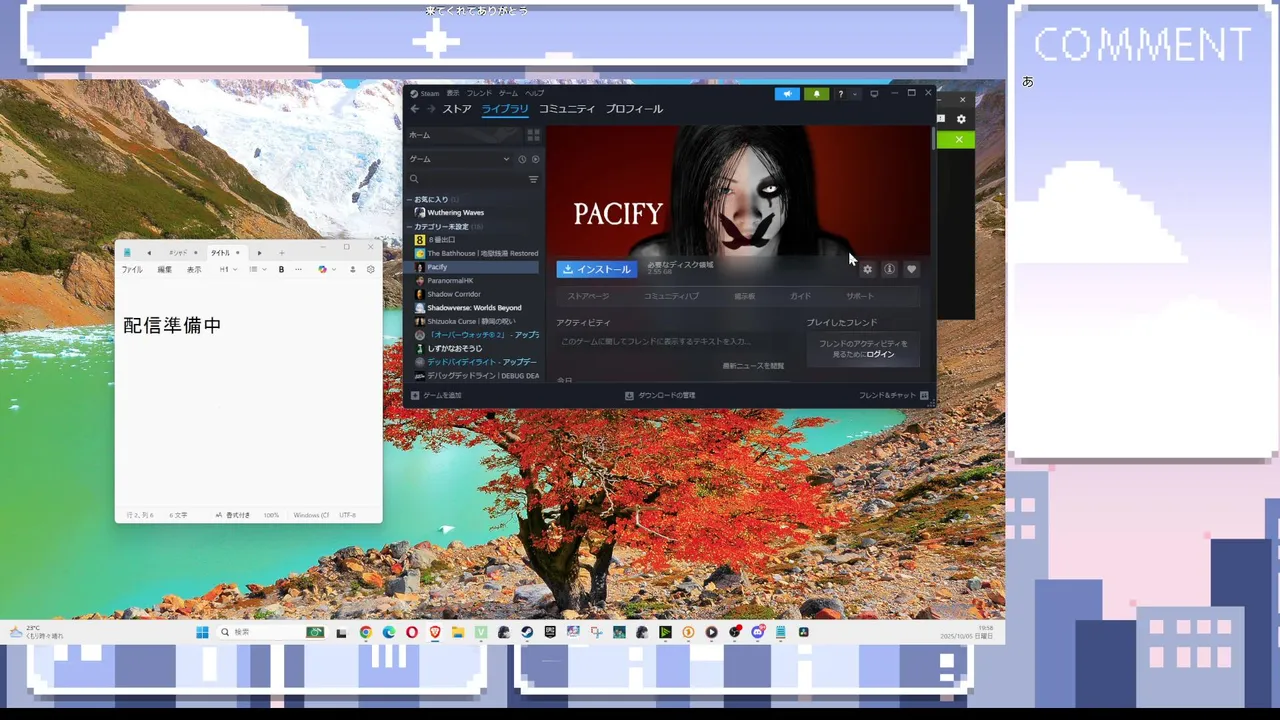Switch to Big Picture mode icon
Screen dimensions: 1280x720
pyautogui.click(x=874, y=94)
